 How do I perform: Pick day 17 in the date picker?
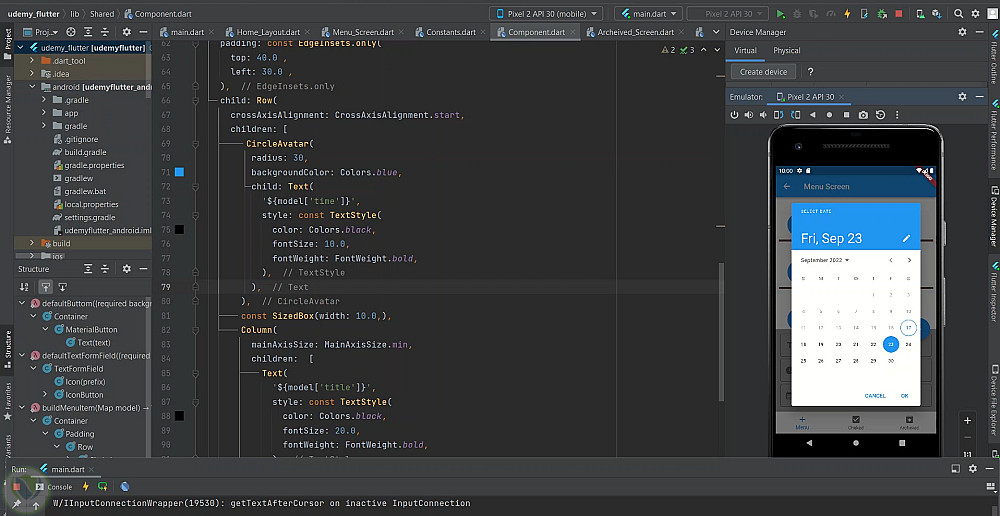(x=908, y=328)
